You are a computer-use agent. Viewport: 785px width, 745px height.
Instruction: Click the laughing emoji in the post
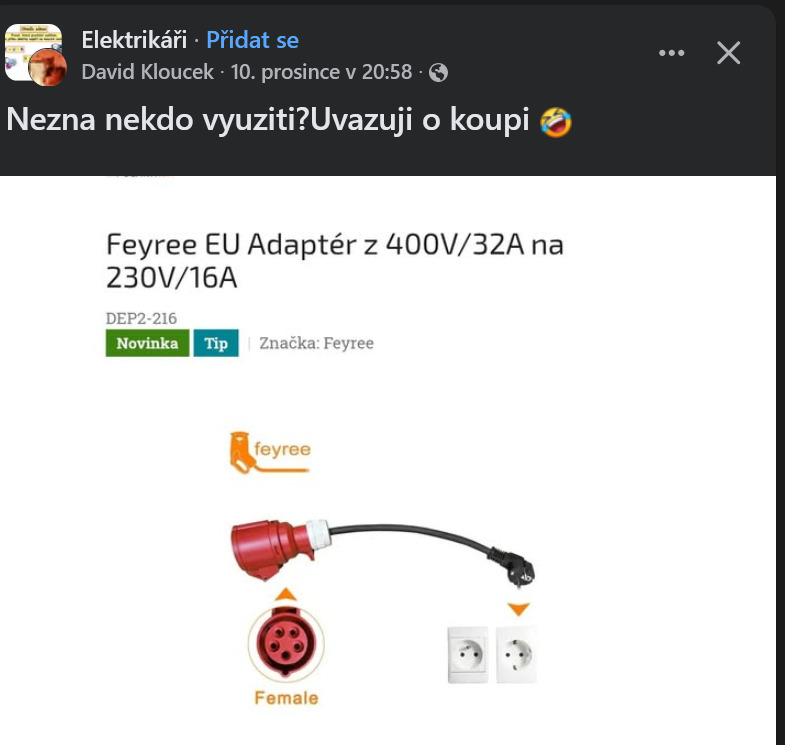(556, 122)
